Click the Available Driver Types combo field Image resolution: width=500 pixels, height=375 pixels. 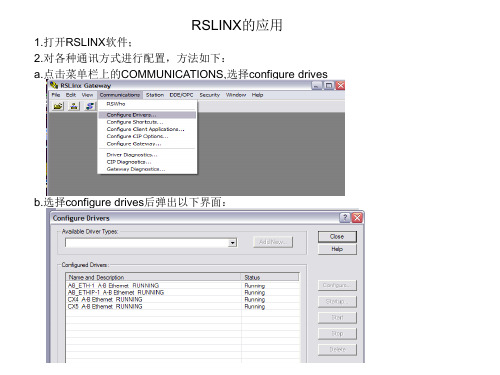(151, 243)
